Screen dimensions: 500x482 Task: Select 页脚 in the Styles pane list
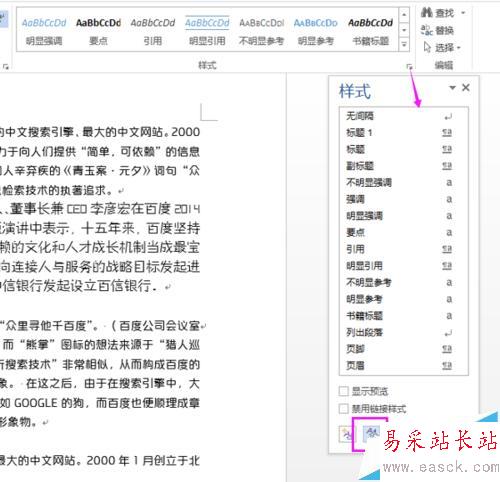coord(403,349)
